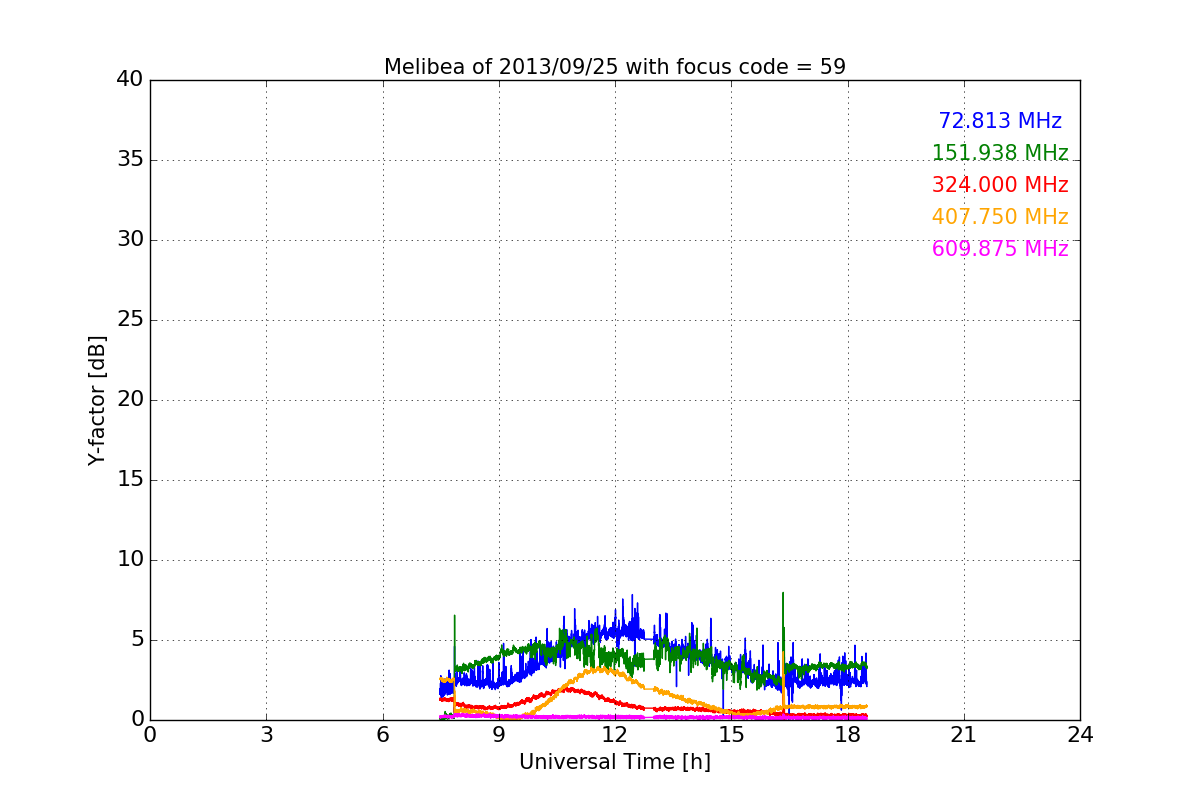Click the Universal Time [h] axis label
Screen dimensions: 1200x800
pos(615,762)
